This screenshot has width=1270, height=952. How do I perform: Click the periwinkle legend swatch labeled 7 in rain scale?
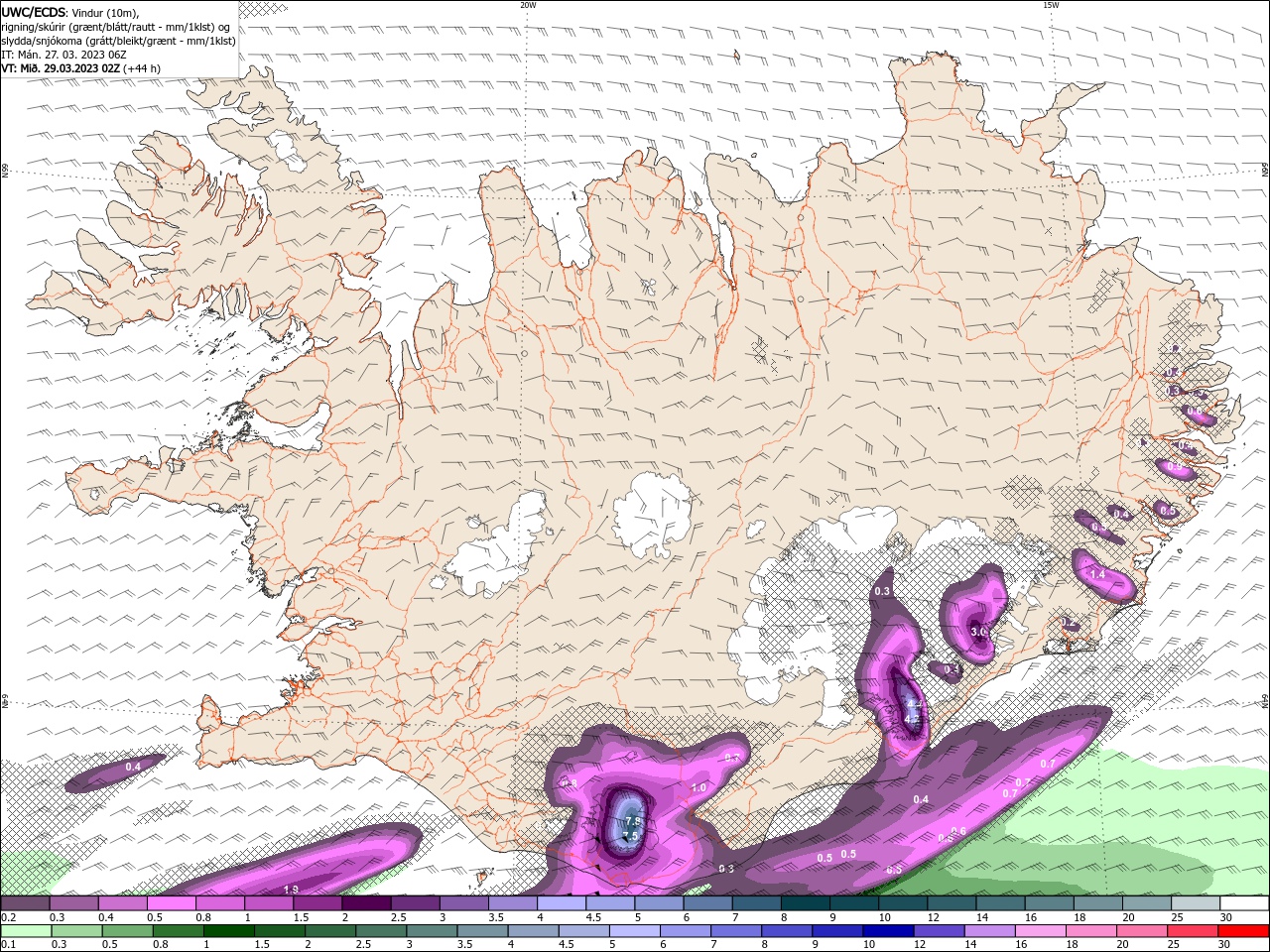[736, 931]
